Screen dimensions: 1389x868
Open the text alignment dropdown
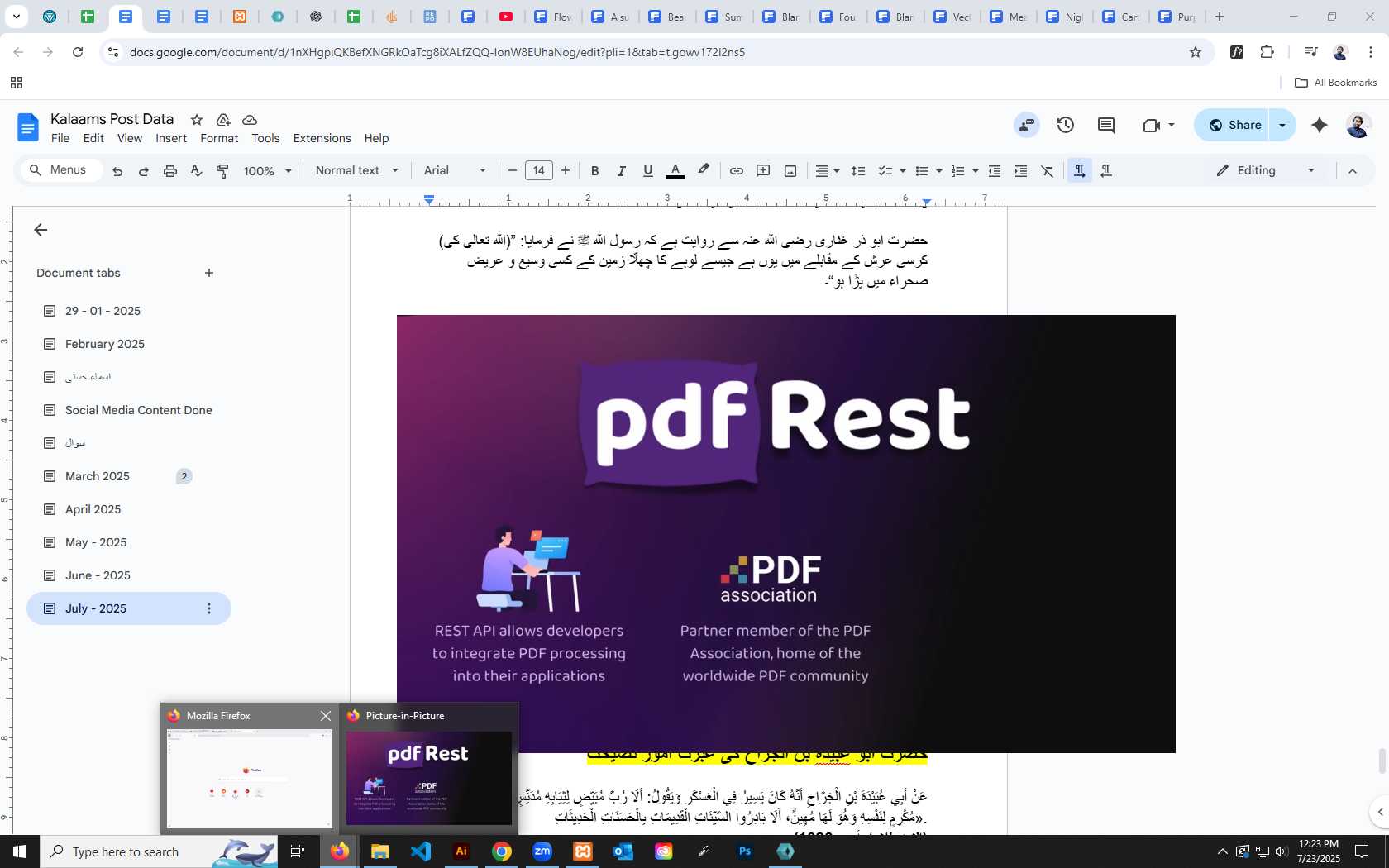click(828, 171)
